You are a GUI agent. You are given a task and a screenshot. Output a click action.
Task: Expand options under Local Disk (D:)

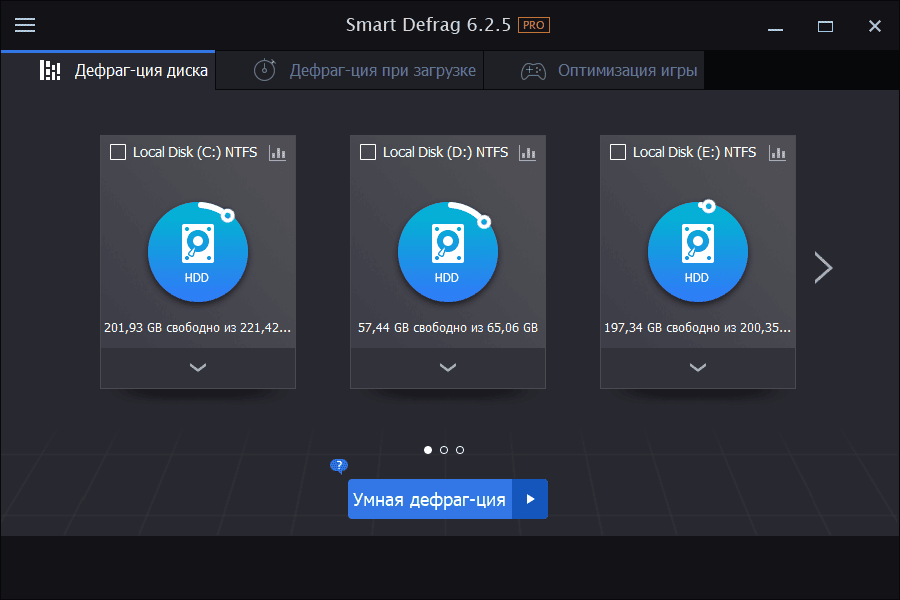tap(448, 368)
